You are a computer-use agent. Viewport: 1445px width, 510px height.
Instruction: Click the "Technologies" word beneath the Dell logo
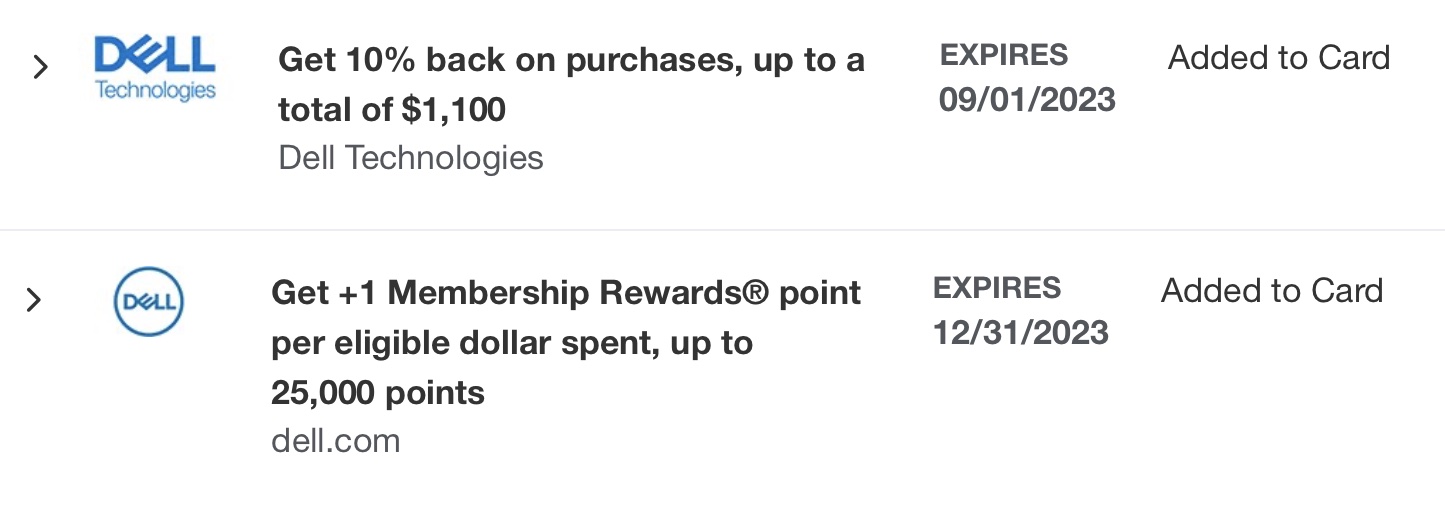coord(155,90)
